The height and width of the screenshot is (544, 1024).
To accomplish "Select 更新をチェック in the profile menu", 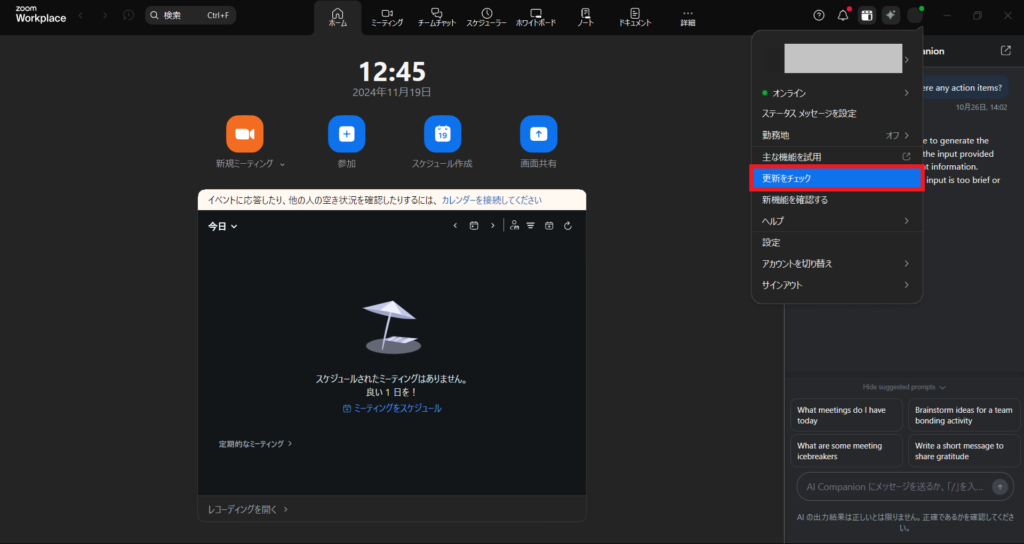I will 835,178.
